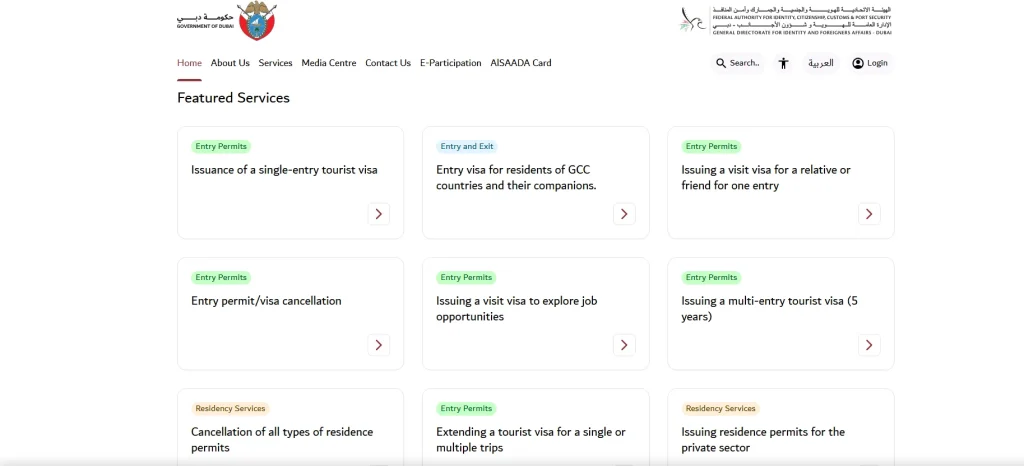Switch language to Arabic (العربية)

(821, 63)
